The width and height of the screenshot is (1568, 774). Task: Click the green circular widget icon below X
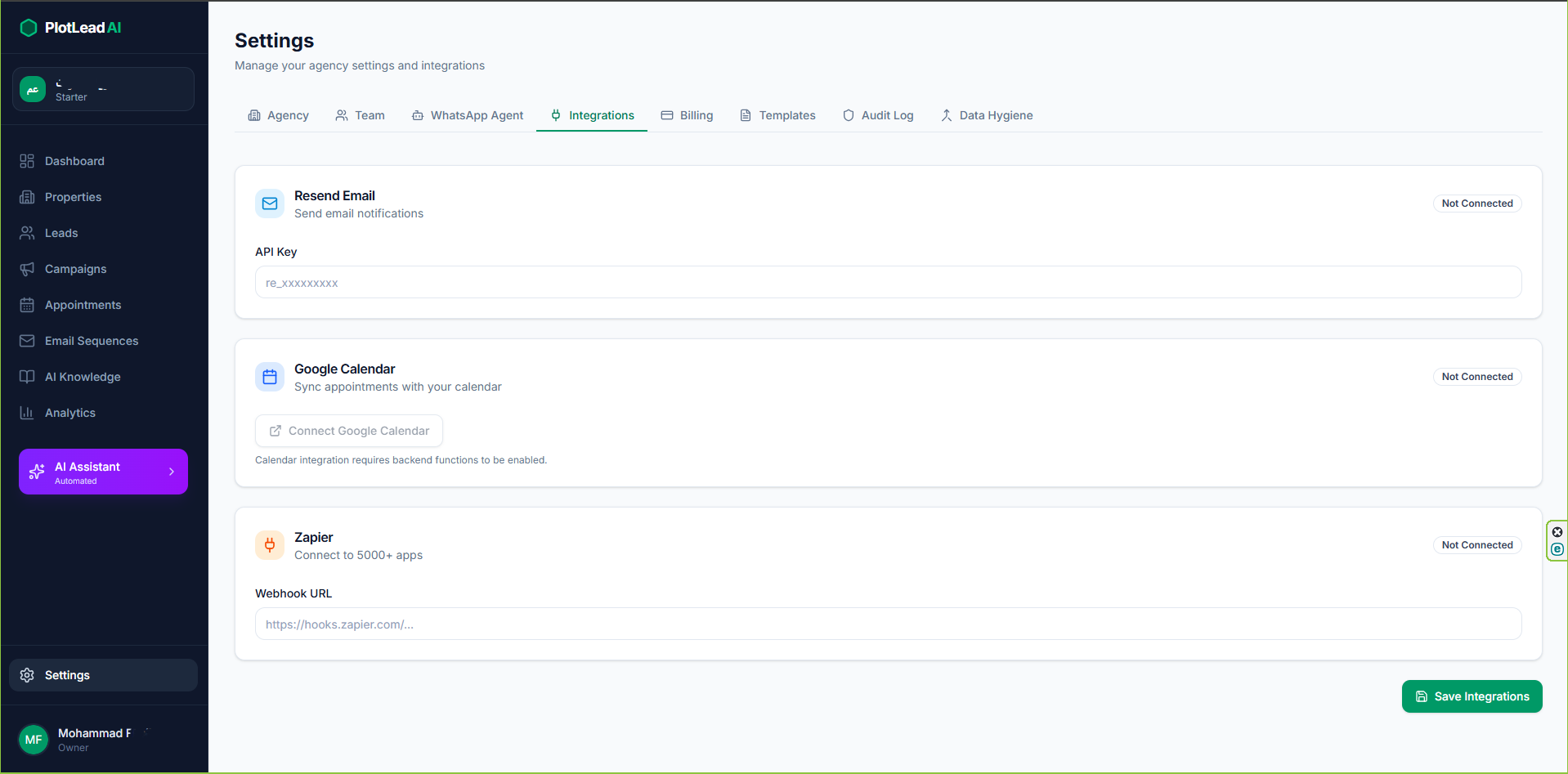(1557, 549)
